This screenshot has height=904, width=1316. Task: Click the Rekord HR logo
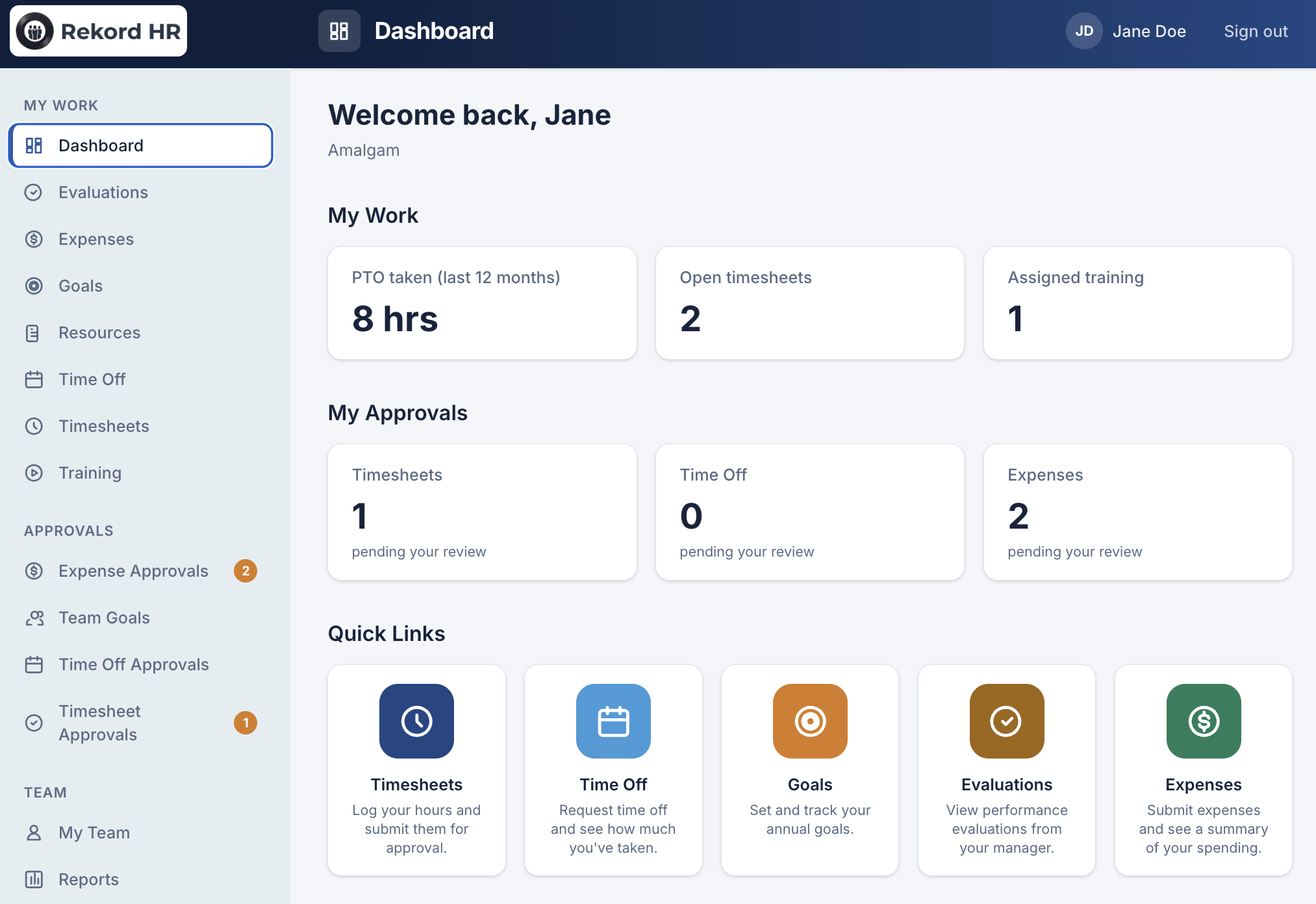coord(98,31)
